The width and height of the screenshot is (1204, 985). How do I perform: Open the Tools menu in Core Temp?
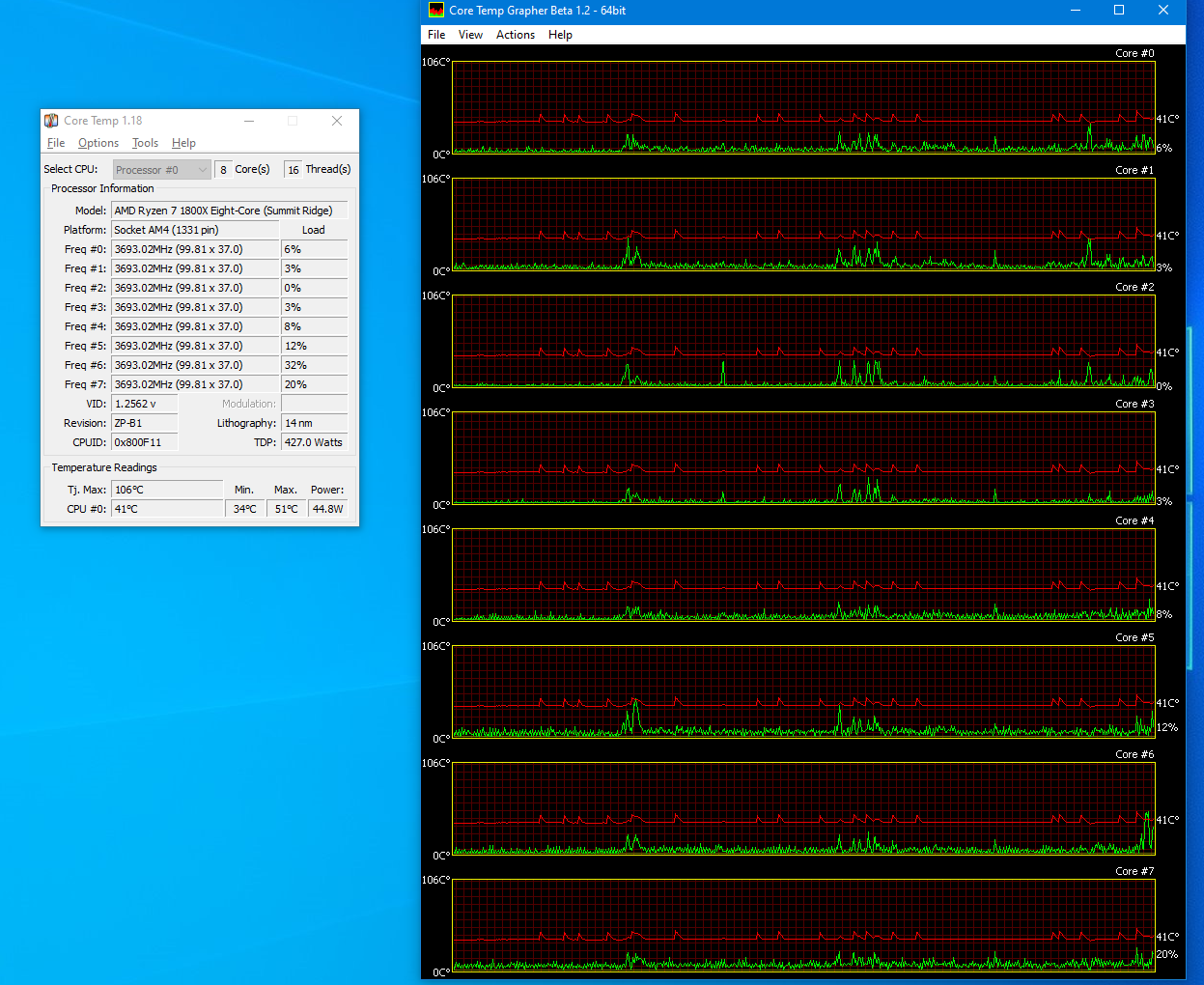(145, 143)
